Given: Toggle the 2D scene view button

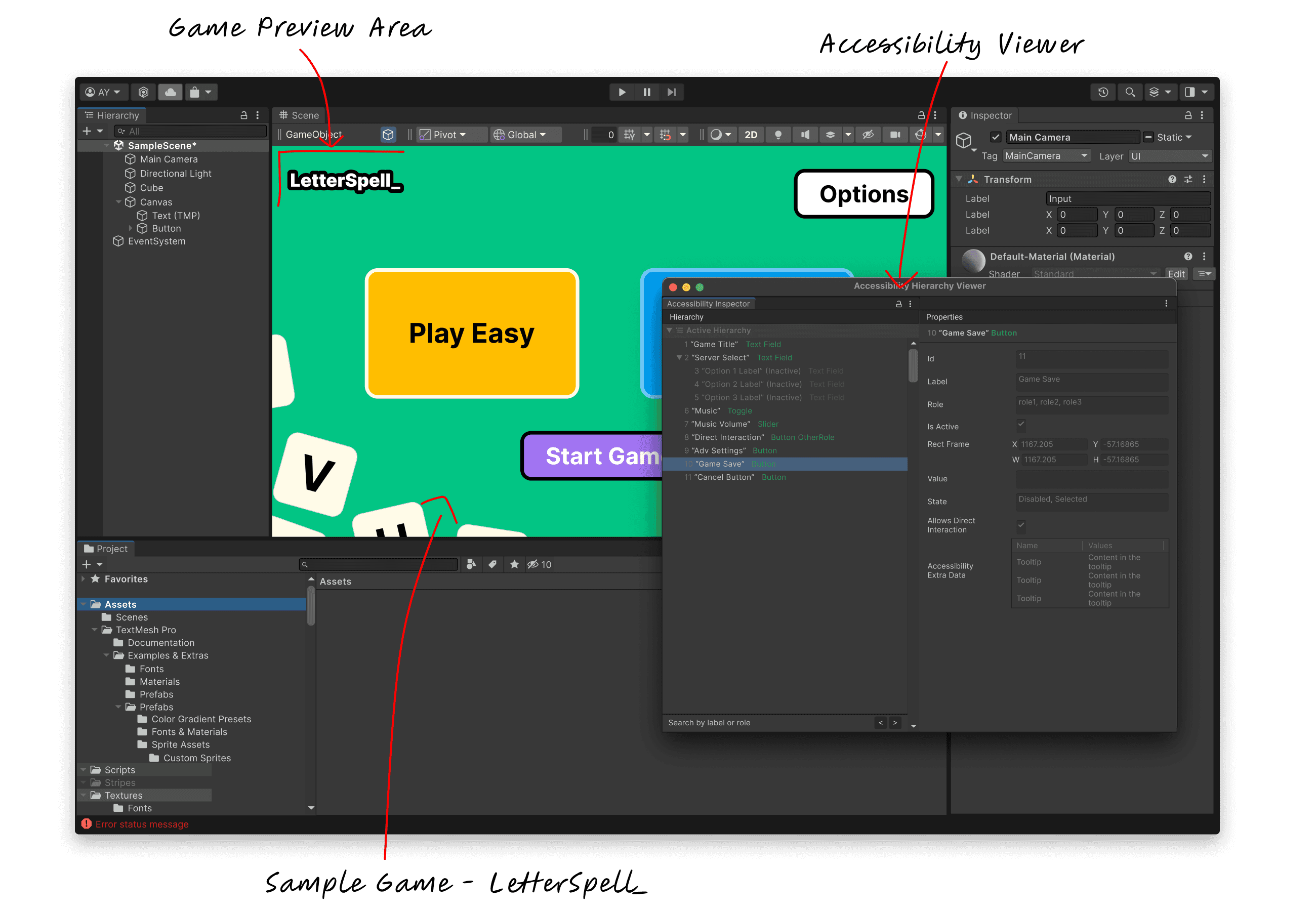Looking at the screenshot, I should click(x=751, y=135).
